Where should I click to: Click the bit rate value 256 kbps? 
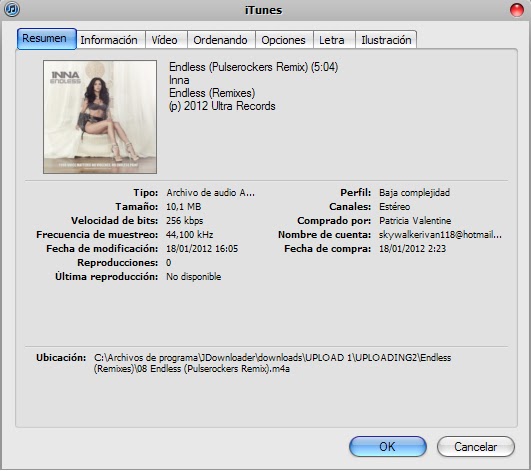[x=185, y=221]
